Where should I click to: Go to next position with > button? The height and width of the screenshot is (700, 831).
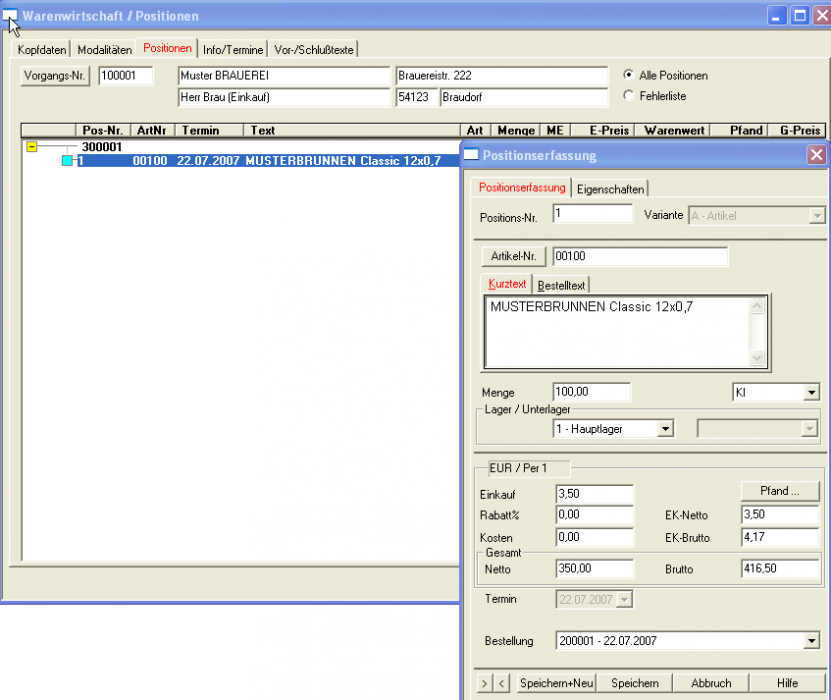pyautogui.click(x=485, y=683)
